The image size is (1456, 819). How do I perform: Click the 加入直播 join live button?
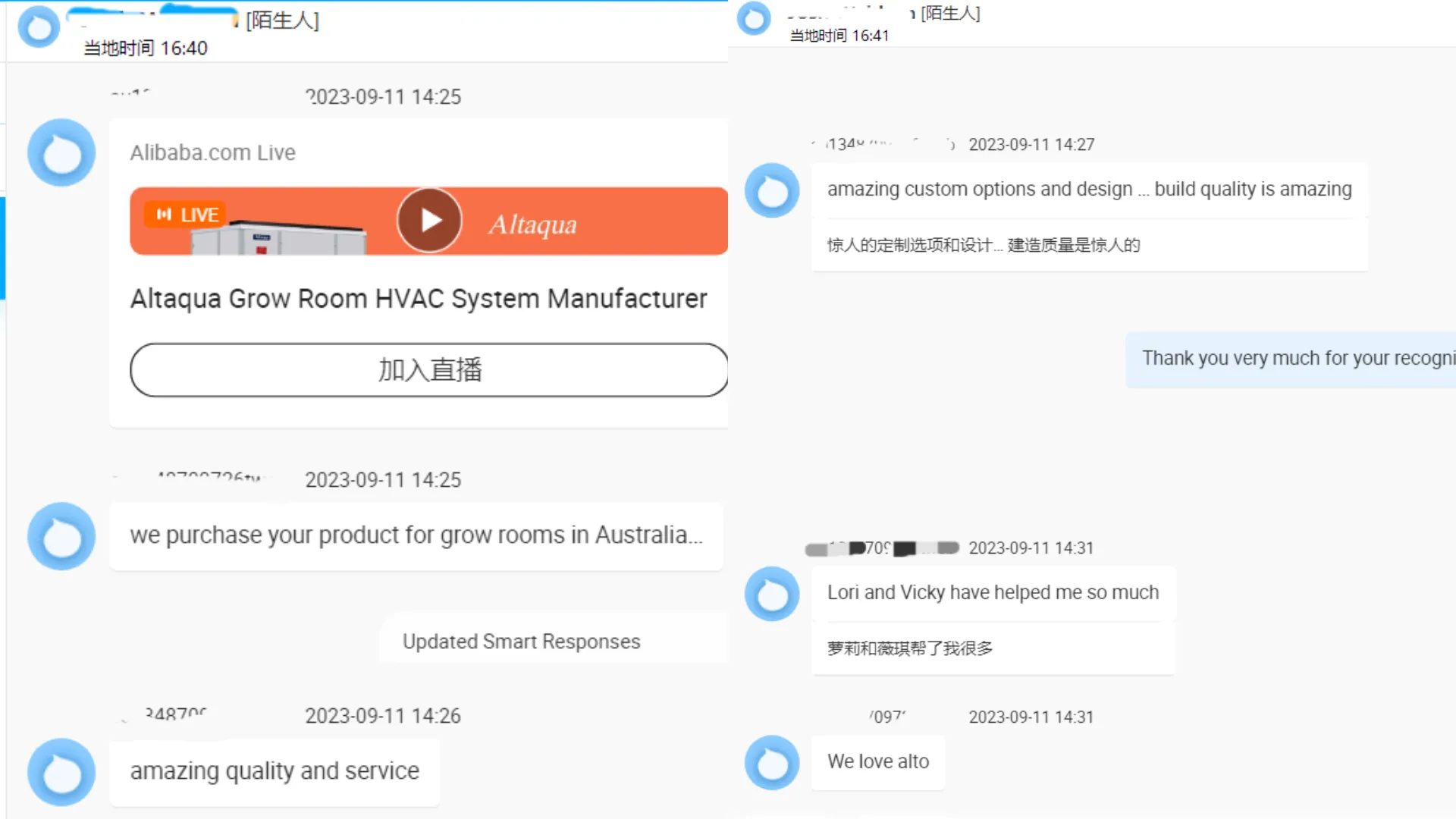(429, 370)
